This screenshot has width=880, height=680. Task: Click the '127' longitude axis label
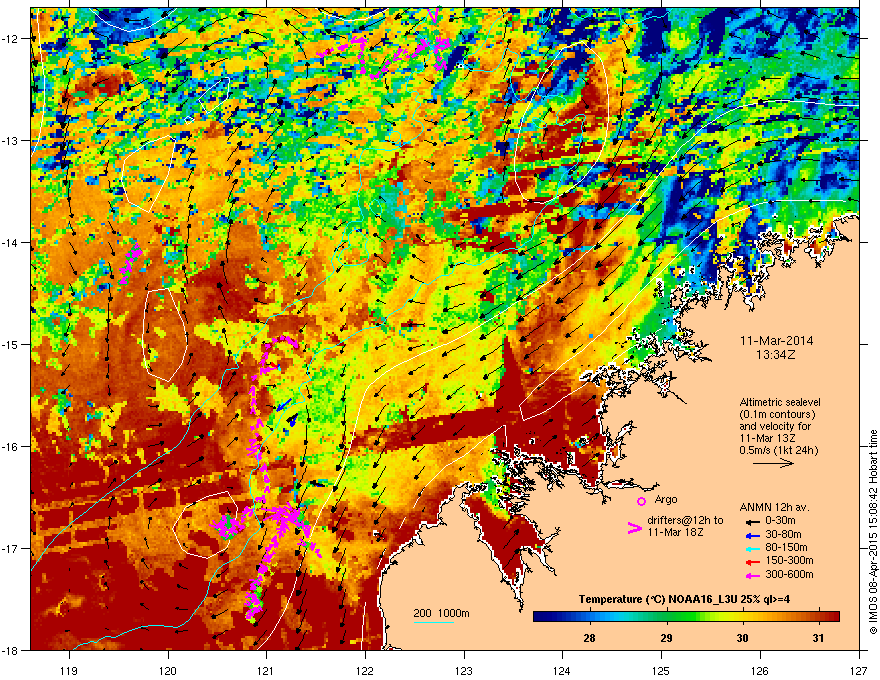click(x=859, y=670)
